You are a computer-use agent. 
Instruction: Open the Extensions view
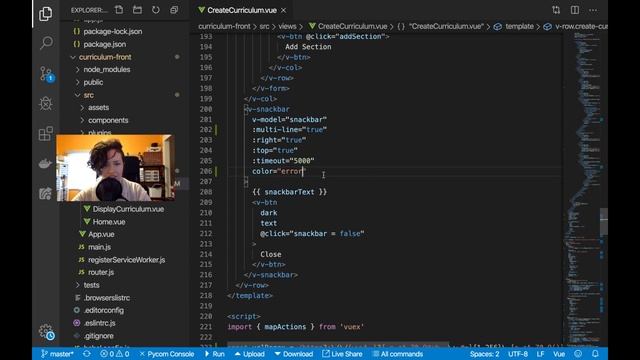pyautogui.click(x=46, y=133)
